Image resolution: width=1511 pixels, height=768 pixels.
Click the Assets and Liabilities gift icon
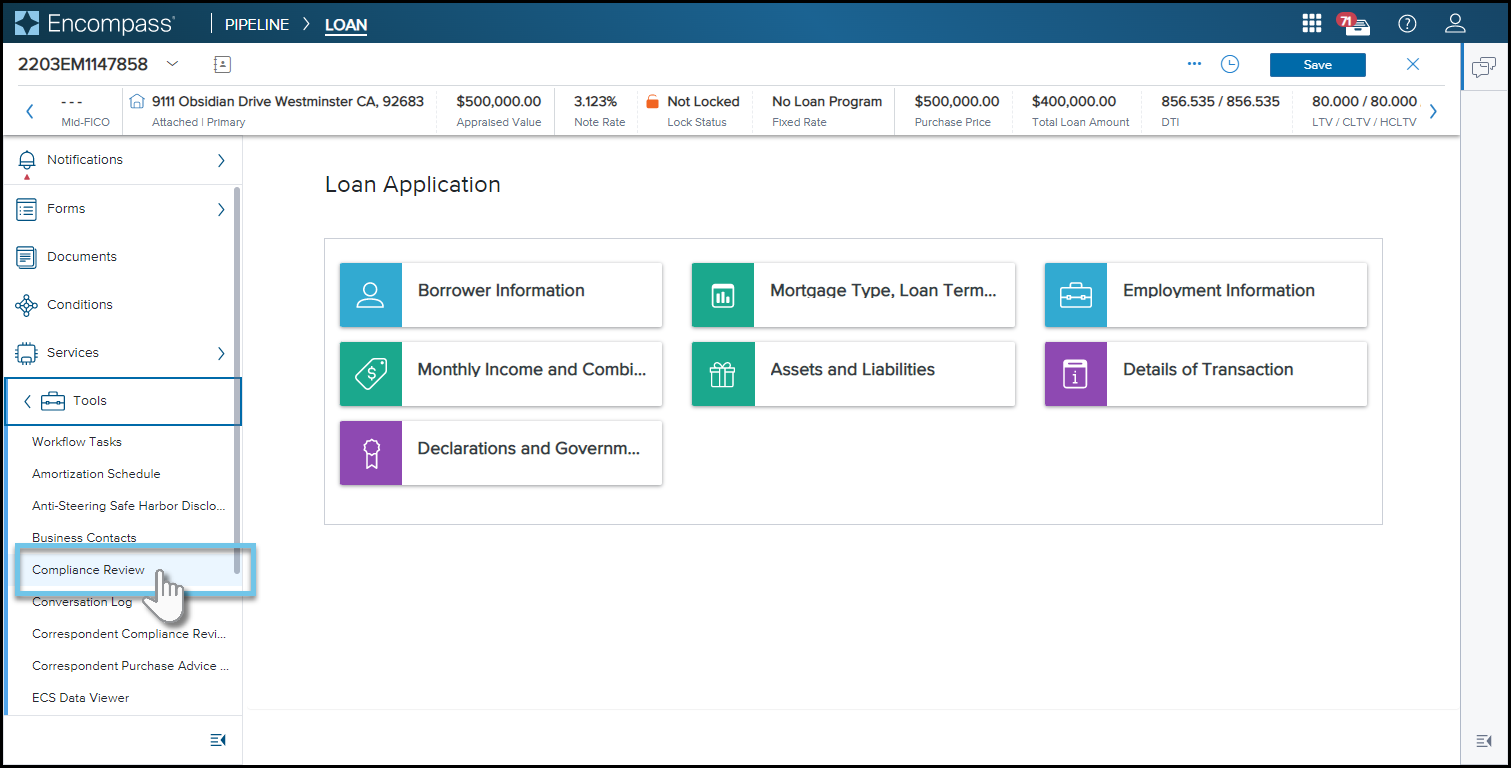pyautogui.click(x=723, y=374)
